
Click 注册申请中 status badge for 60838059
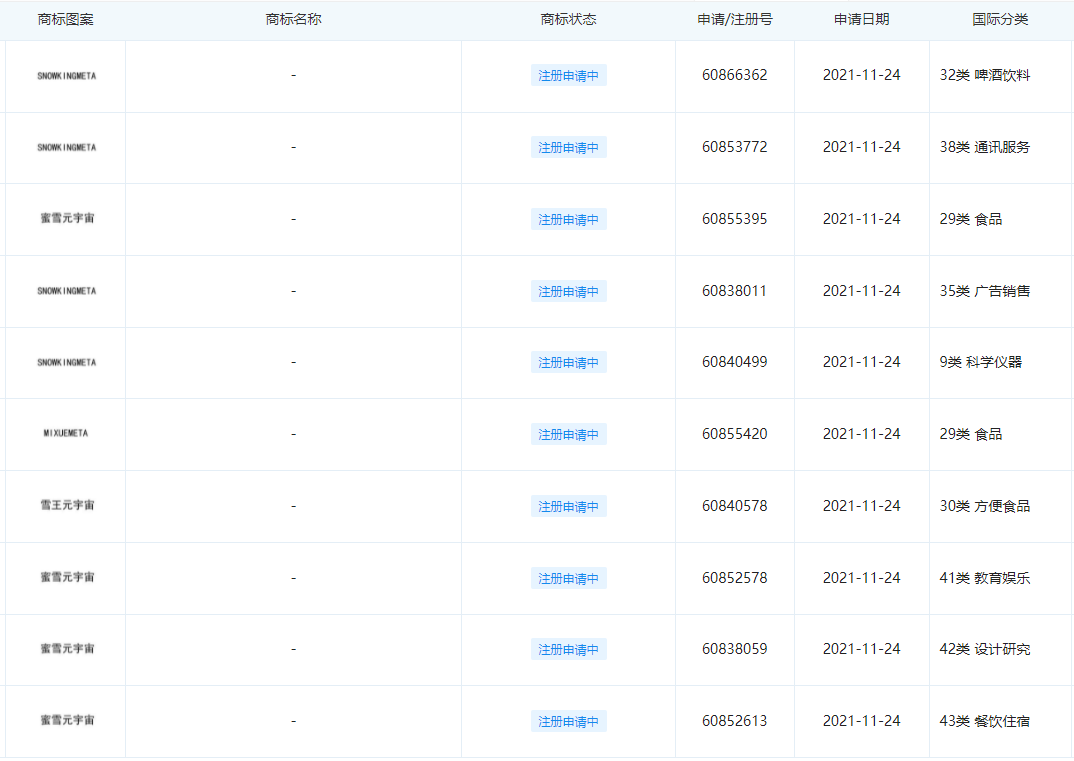click(569, 649)
